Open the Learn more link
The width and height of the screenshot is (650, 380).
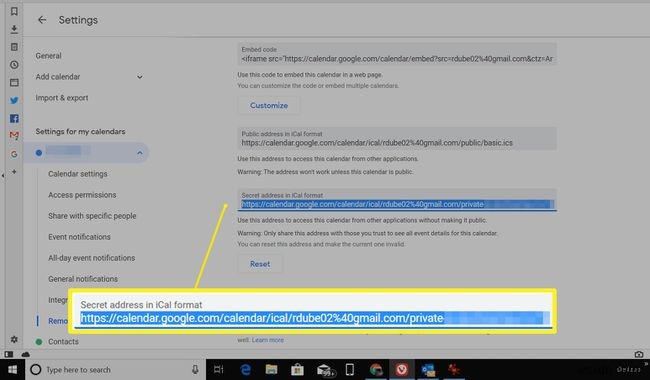coord(268,340)
